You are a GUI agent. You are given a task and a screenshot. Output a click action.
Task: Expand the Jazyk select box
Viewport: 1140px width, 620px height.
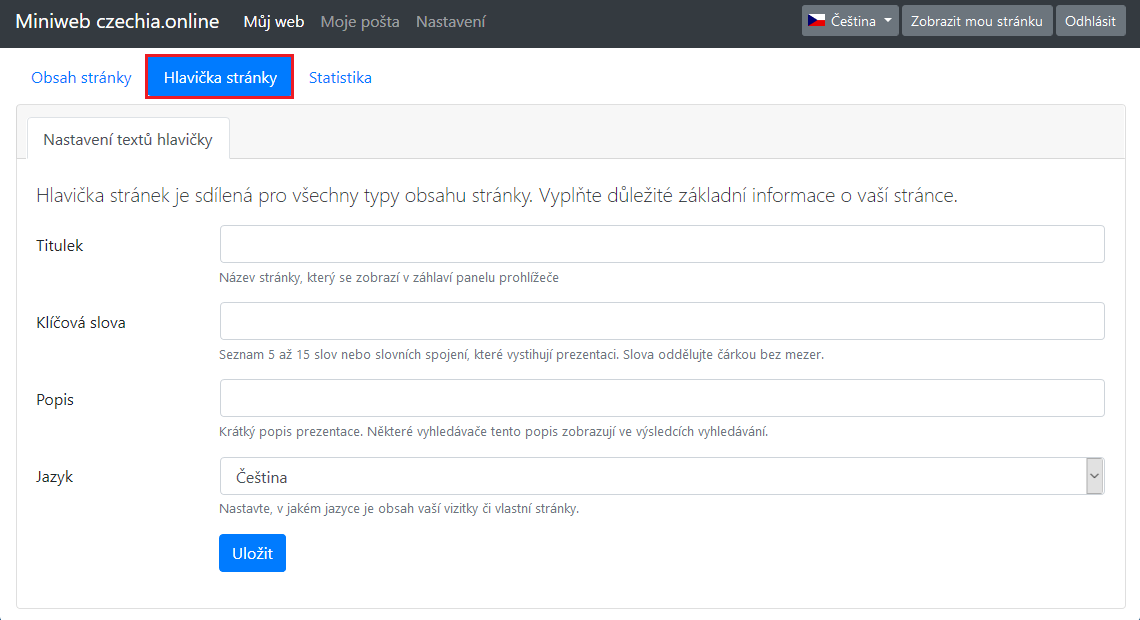pos(661,477)
